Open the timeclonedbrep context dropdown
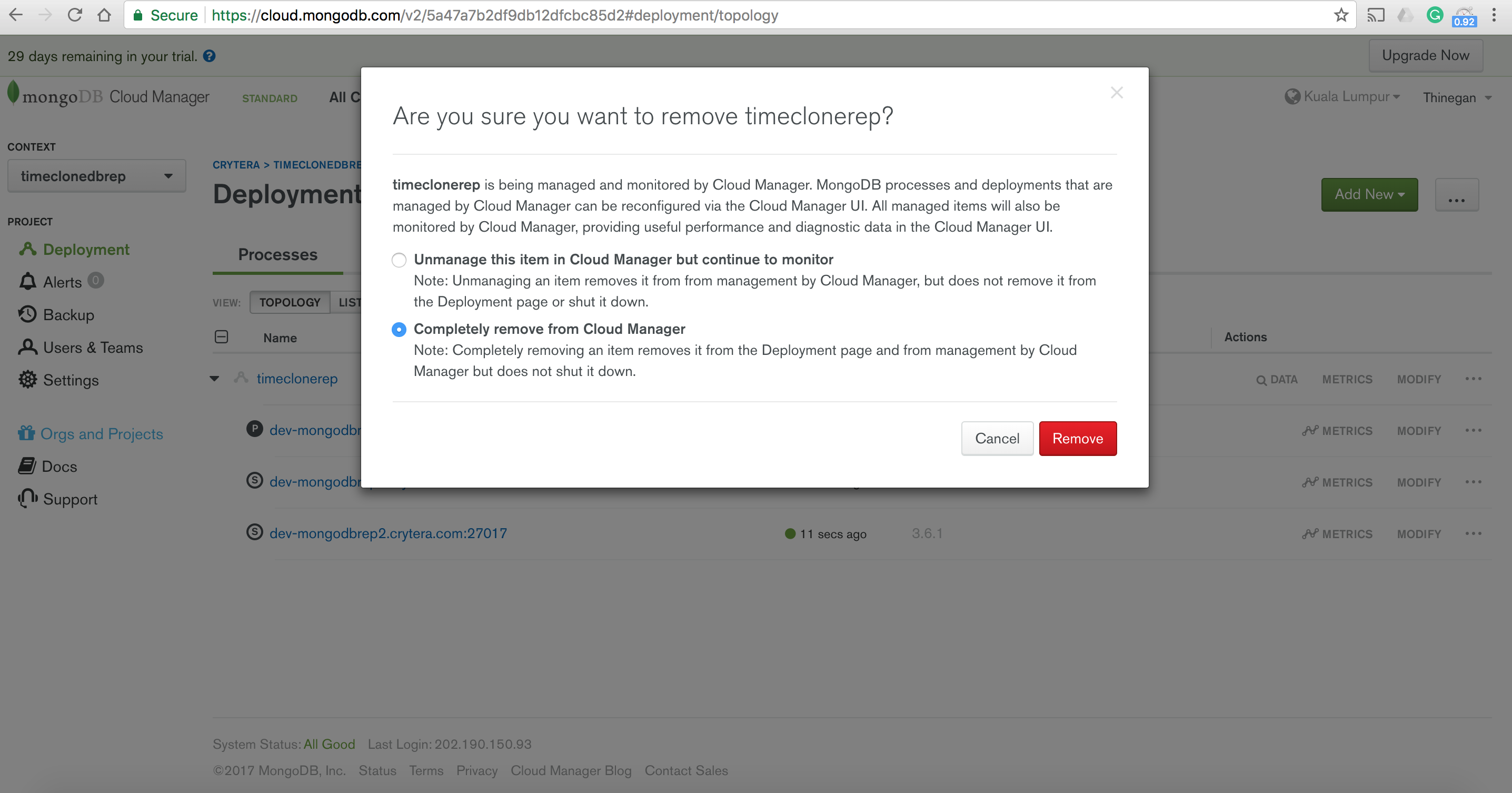Viewport: 1512px width, 793px height. pyautogui.click(x=97, y=175)
